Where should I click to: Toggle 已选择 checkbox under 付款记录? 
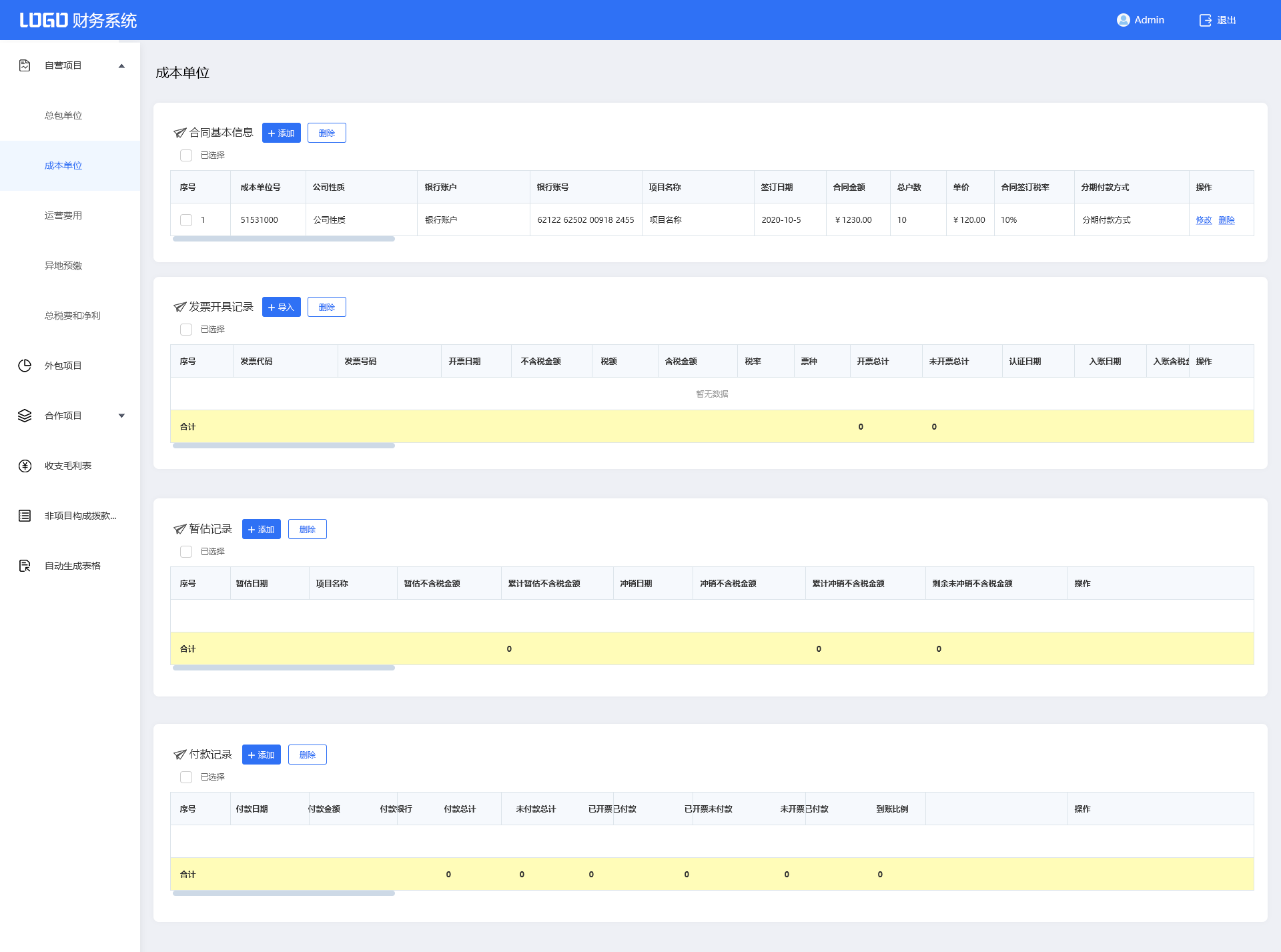click(186, 777)
